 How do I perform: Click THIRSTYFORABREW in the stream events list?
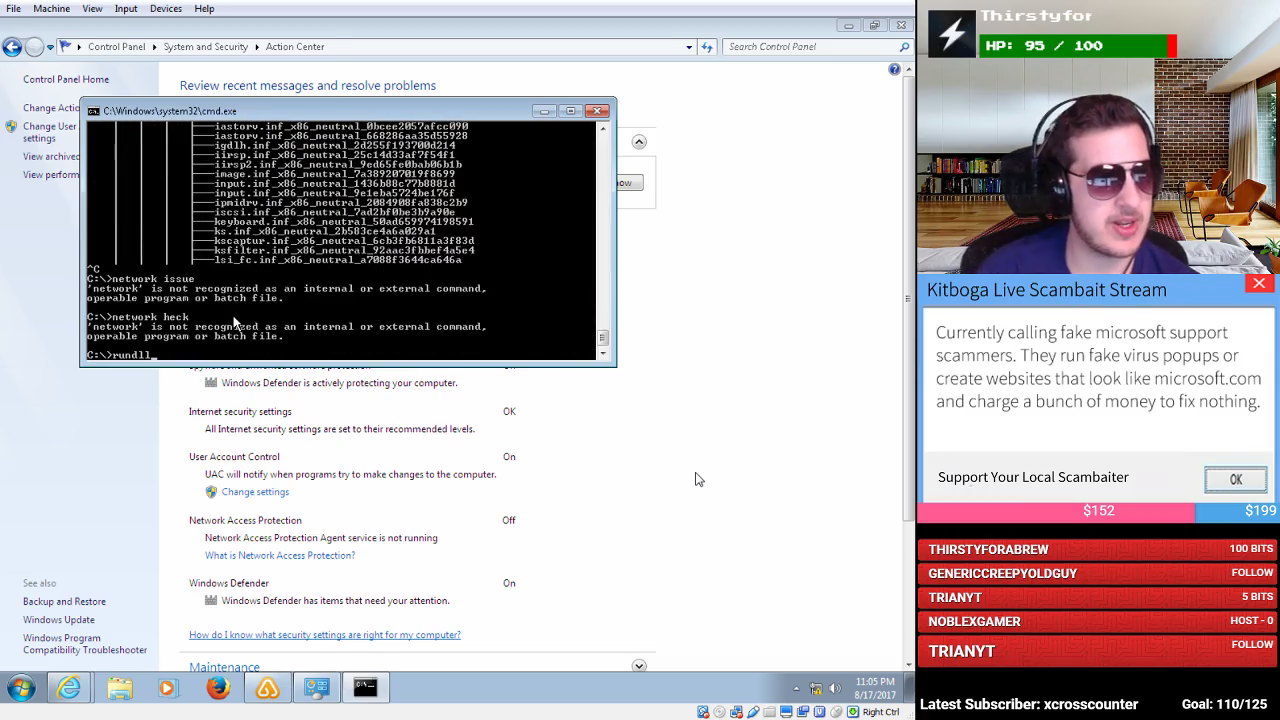point(988,550)
